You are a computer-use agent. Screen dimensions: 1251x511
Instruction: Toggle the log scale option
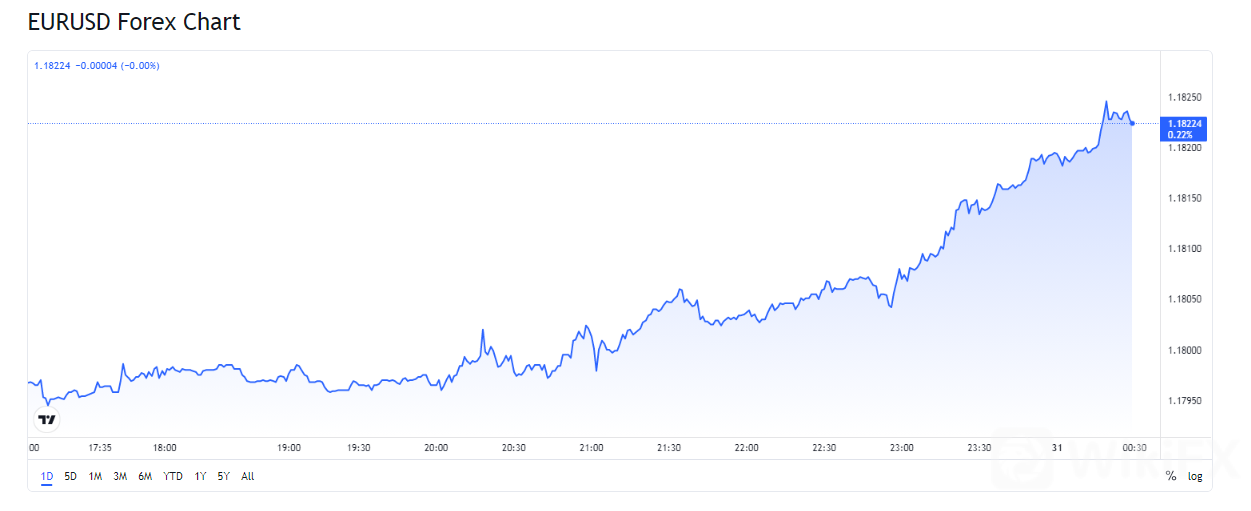(1195, 477)
